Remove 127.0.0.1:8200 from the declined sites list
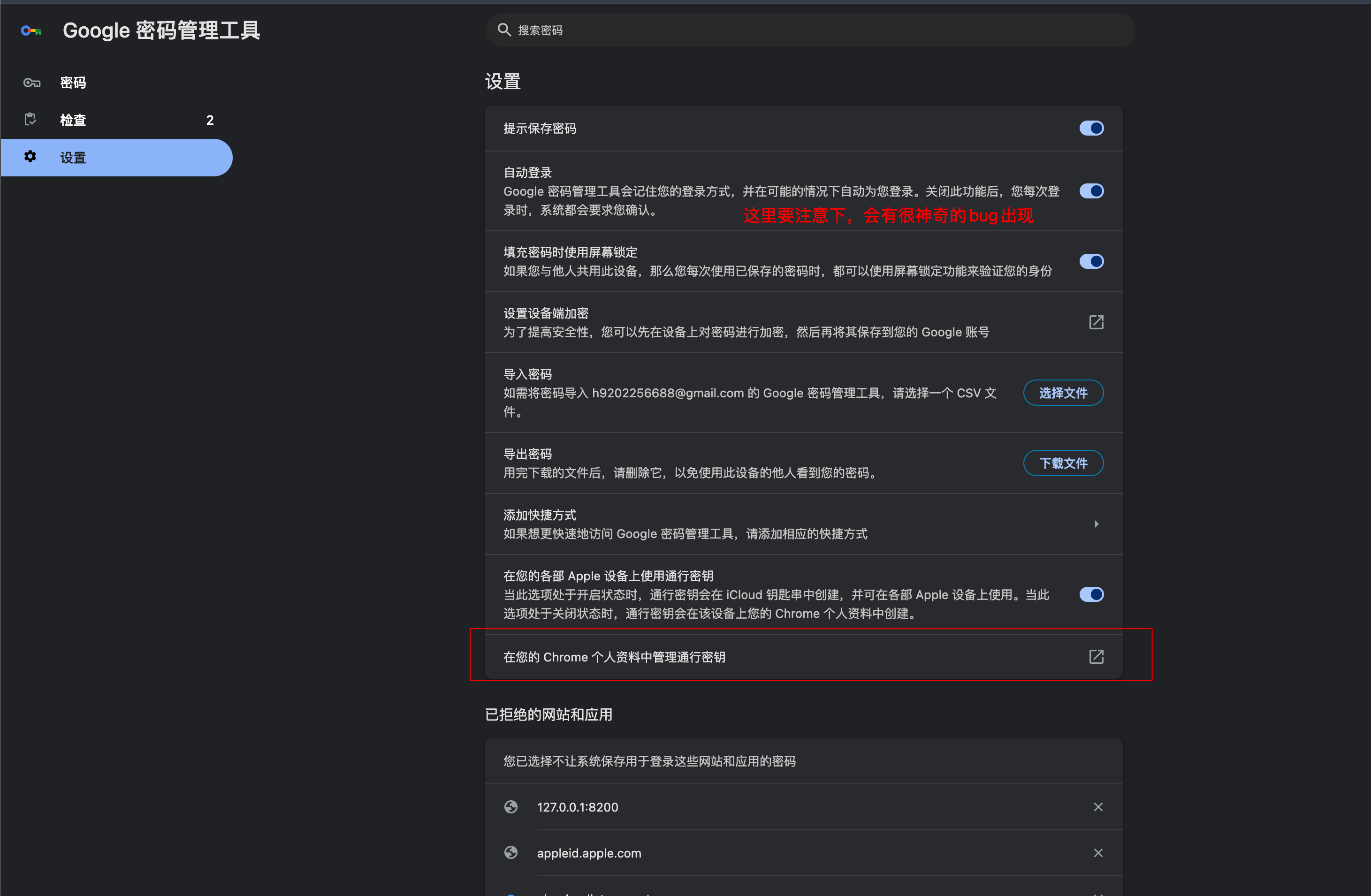The height and width of the screenshot is (896, 1371). pos(1098,807)
